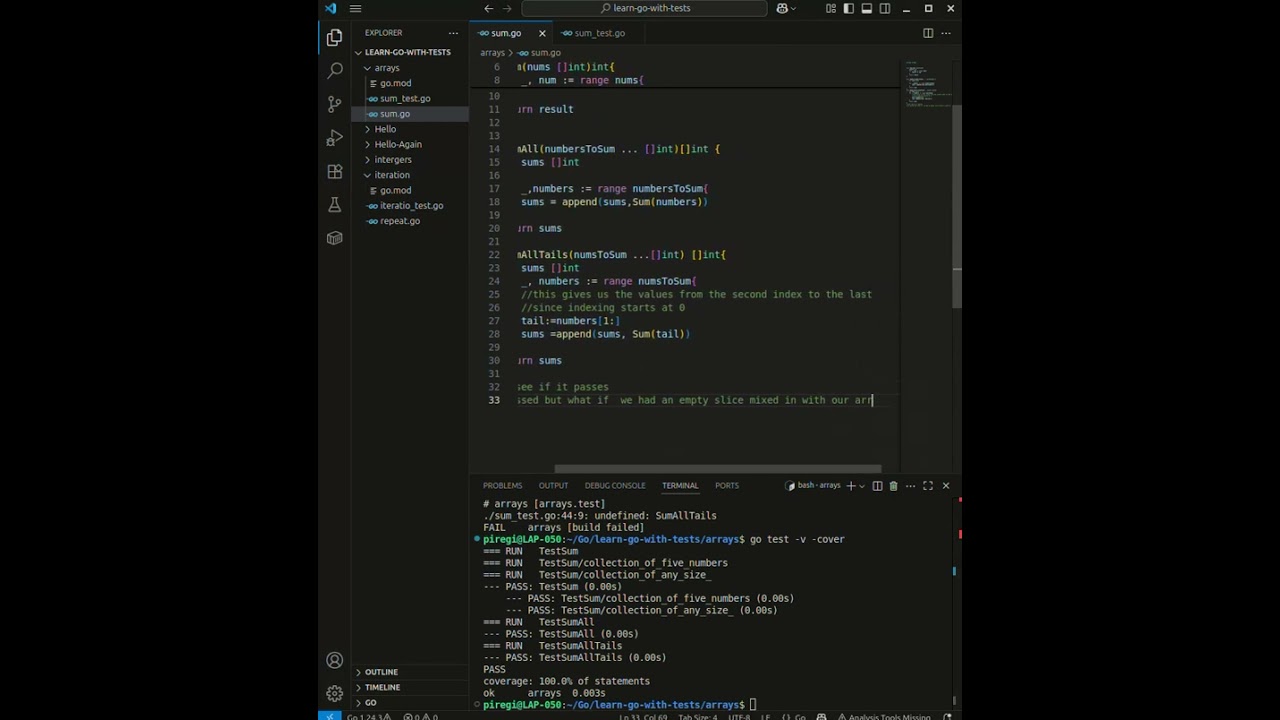The width and height of the screenshot is (1280, 720).
Task: Open the Extensions view
Action: click(x=334, y=172)
